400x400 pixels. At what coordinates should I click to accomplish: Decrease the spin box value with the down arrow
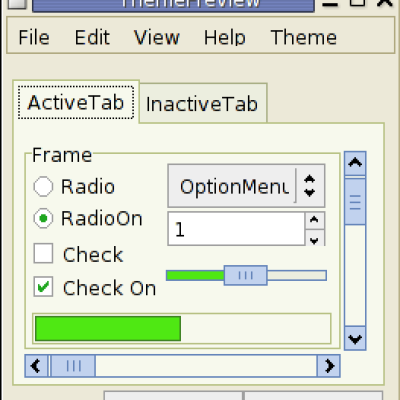[314, 238]
